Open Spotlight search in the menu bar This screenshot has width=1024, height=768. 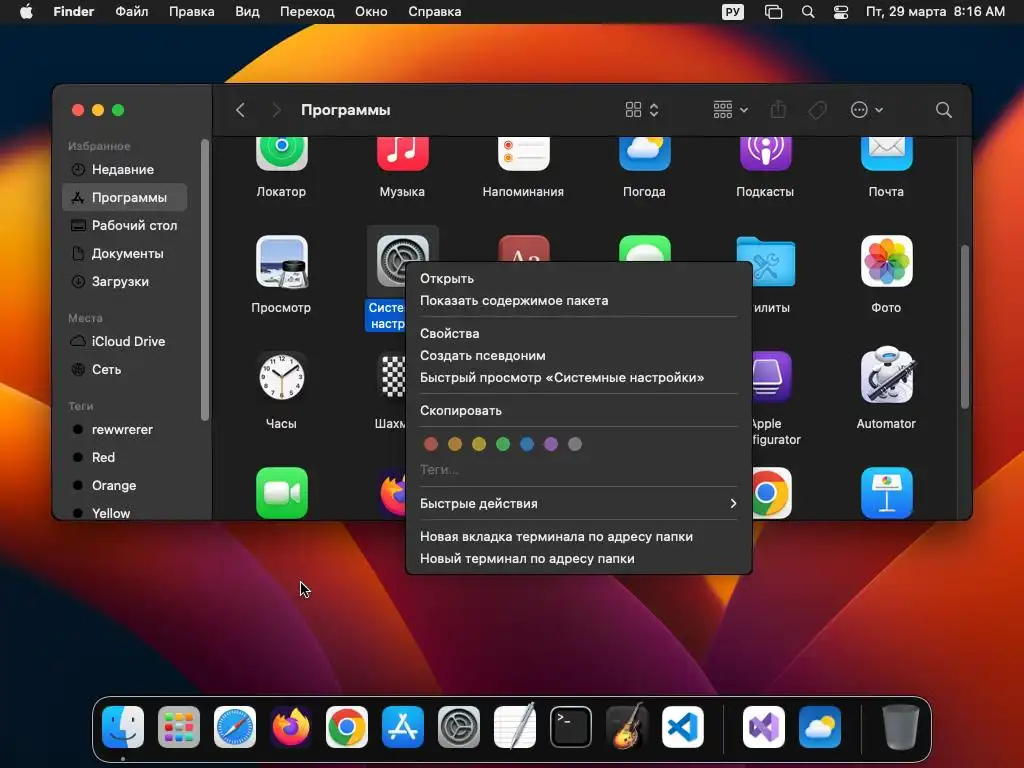coord(808,12)
